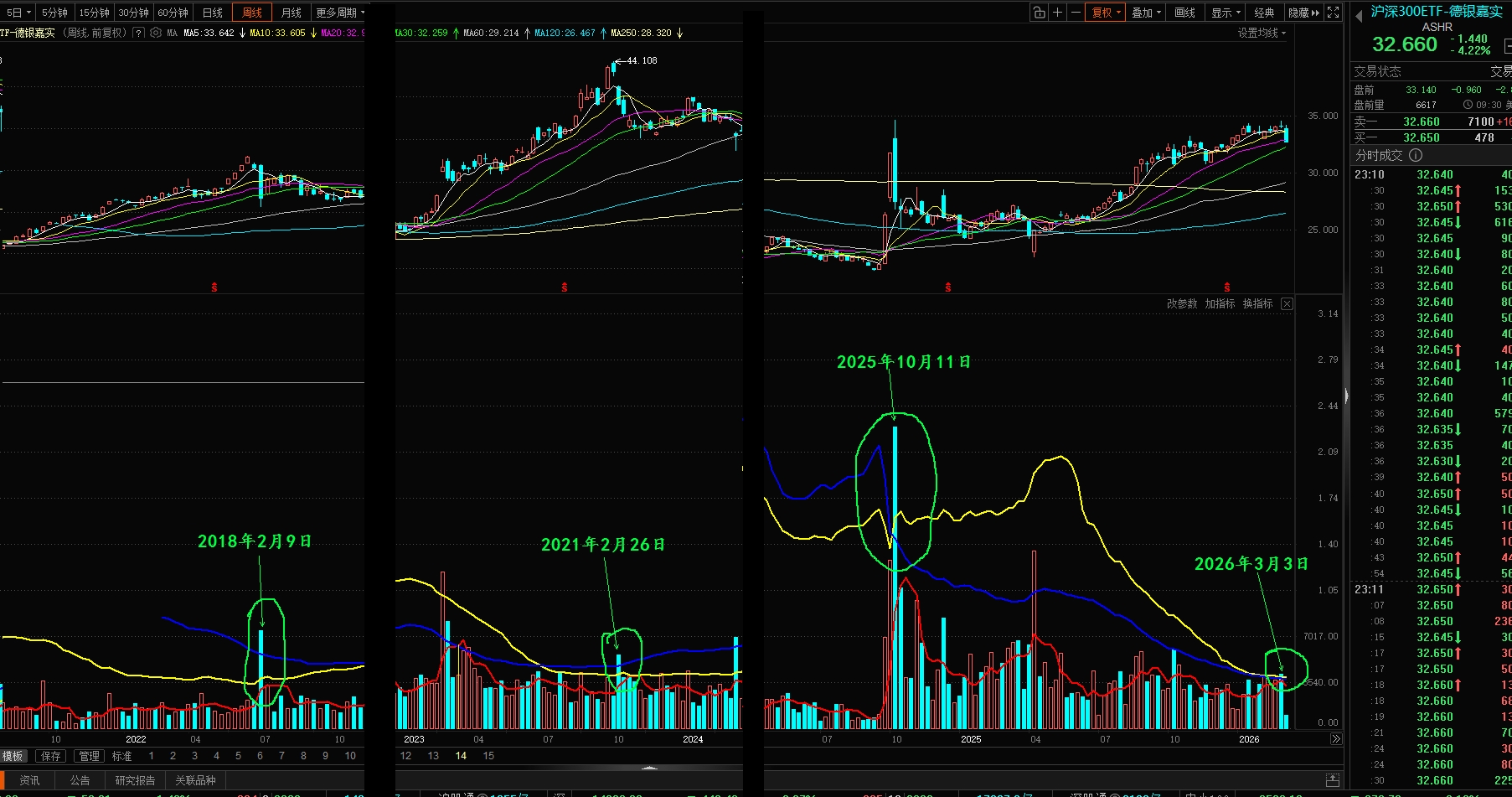Screen dimensions: 1512x797
Task: Click the 画线 drawing tool button
Action: tap(1185, 13)
